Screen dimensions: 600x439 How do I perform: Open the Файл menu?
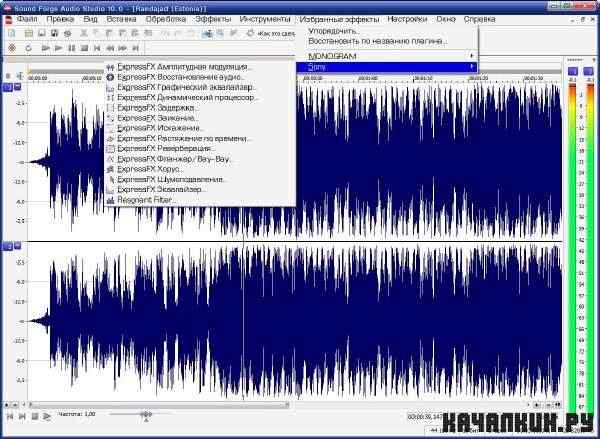pyautogui.click(x=27, y=19)
